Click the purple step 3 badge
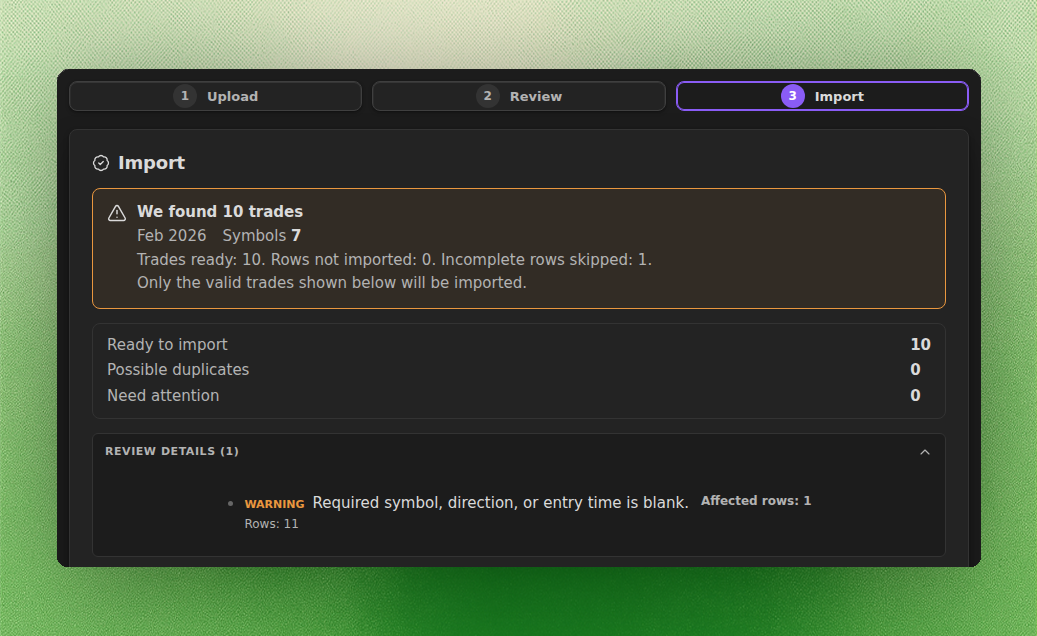Screen dimensions: 1037x636 tap(792, 96)
